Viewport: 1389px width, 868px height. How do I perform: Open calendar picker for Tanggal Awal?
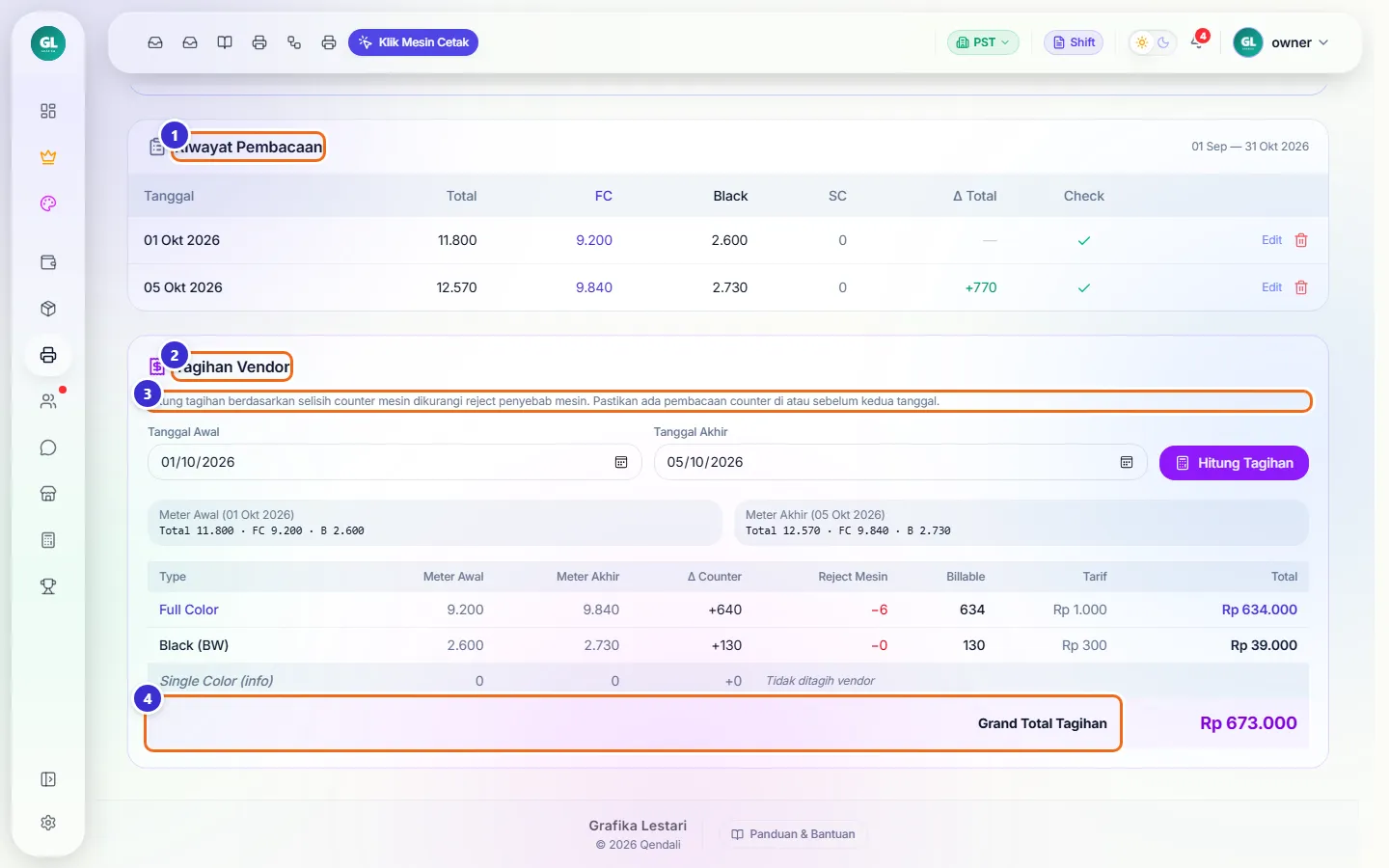click(x=621, y=462)
